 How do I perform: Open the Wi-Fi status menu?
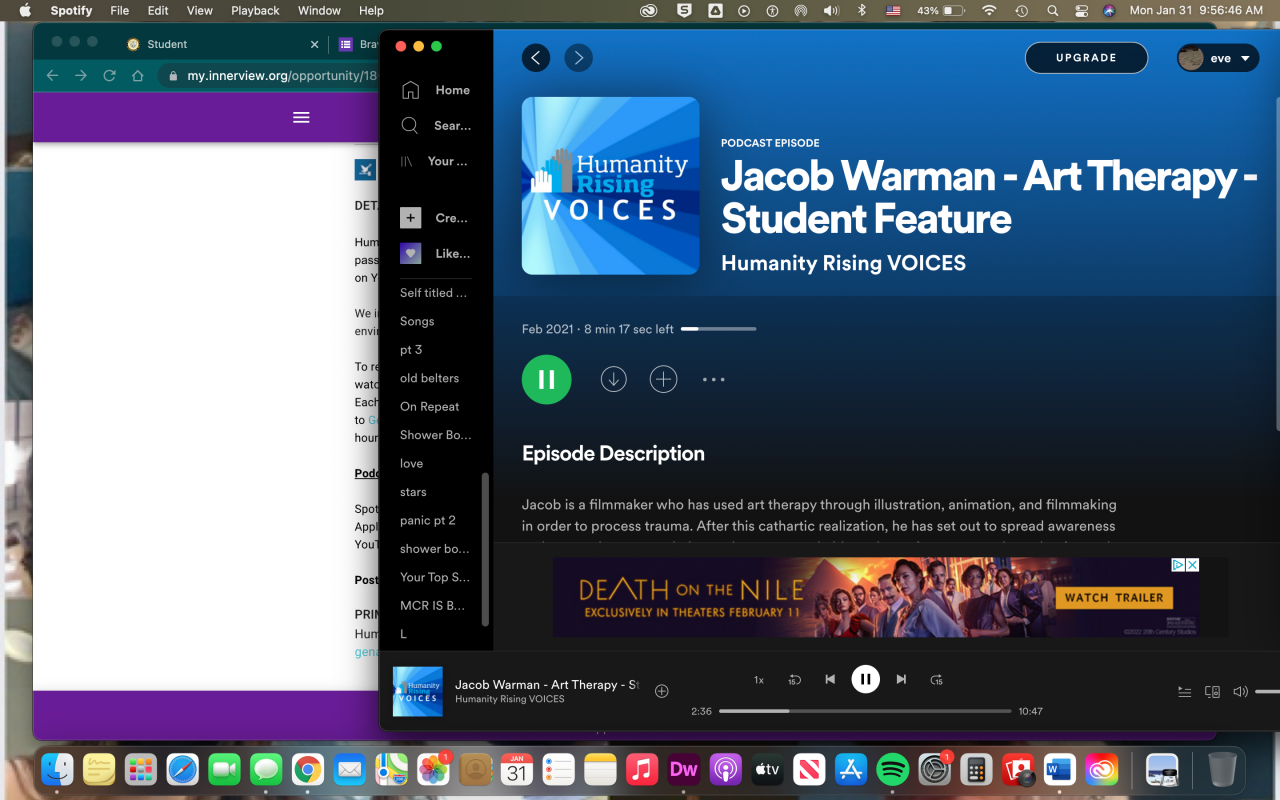tap(989, 11)
